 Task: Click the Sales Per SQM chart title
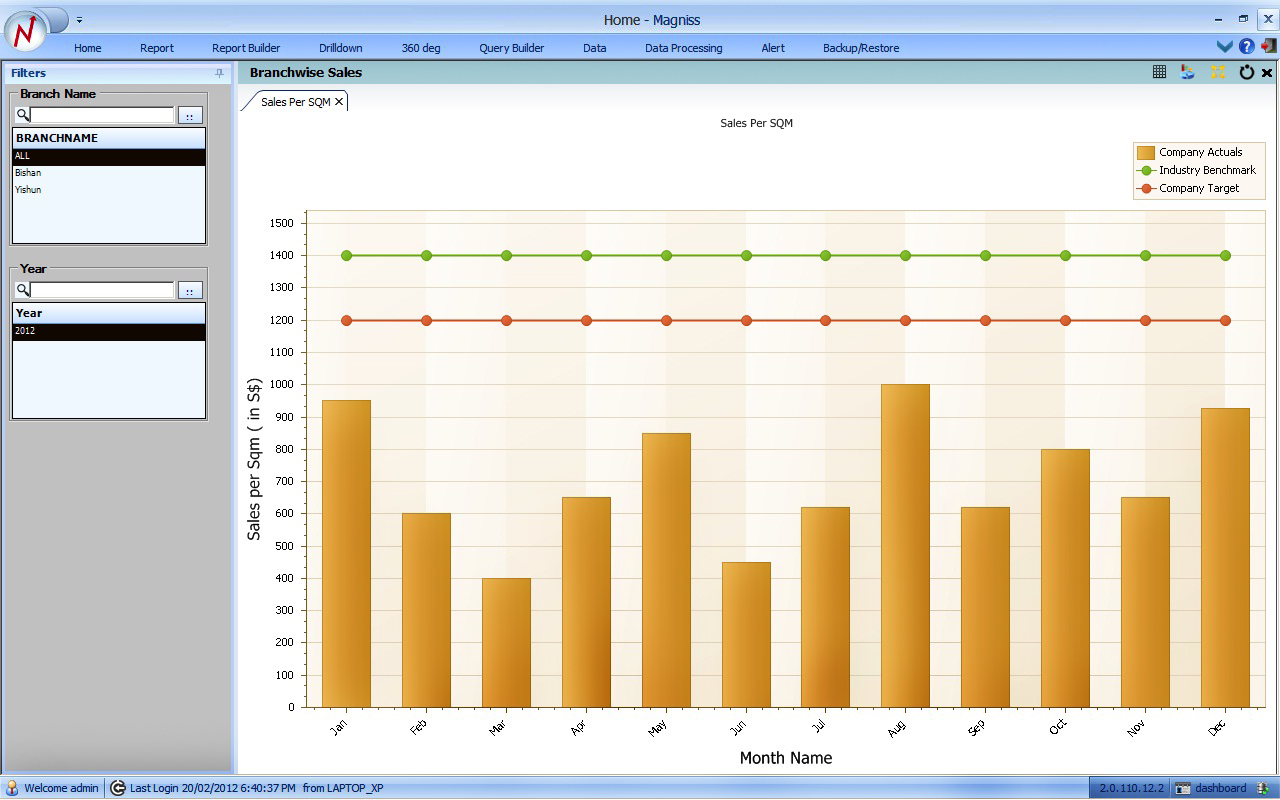click(756, 123)
